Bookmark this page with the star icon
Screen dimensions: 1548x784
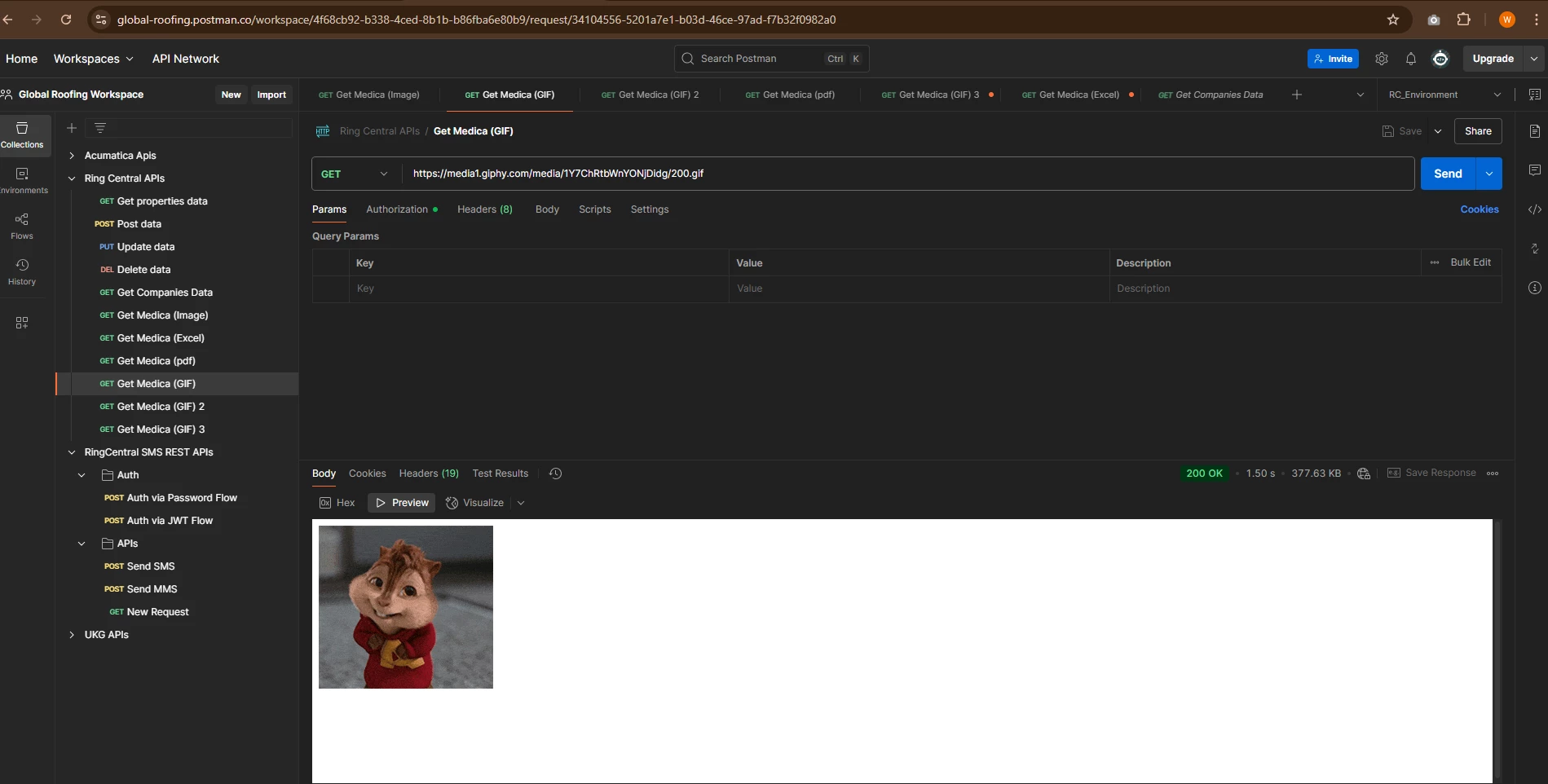[x=1393, y=20]
